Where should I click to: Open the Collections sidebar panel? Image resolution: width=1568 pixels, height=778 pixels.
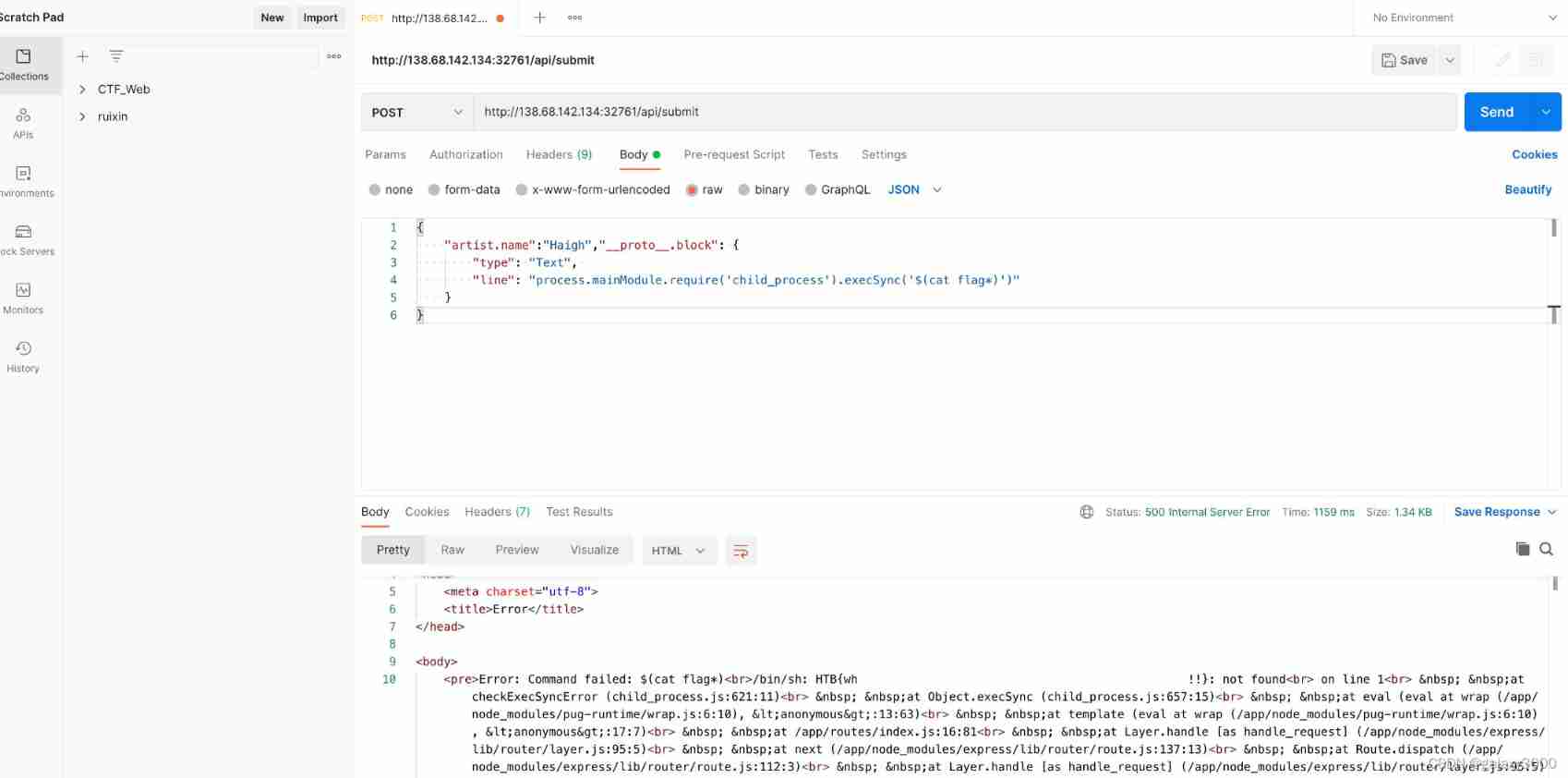tap(24, 65)
